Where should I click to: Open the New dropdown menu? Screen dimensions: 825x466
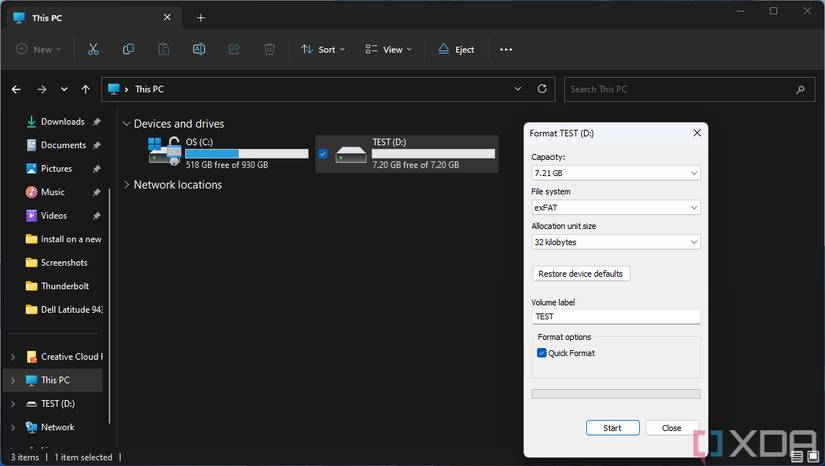[x=39, y=49]
